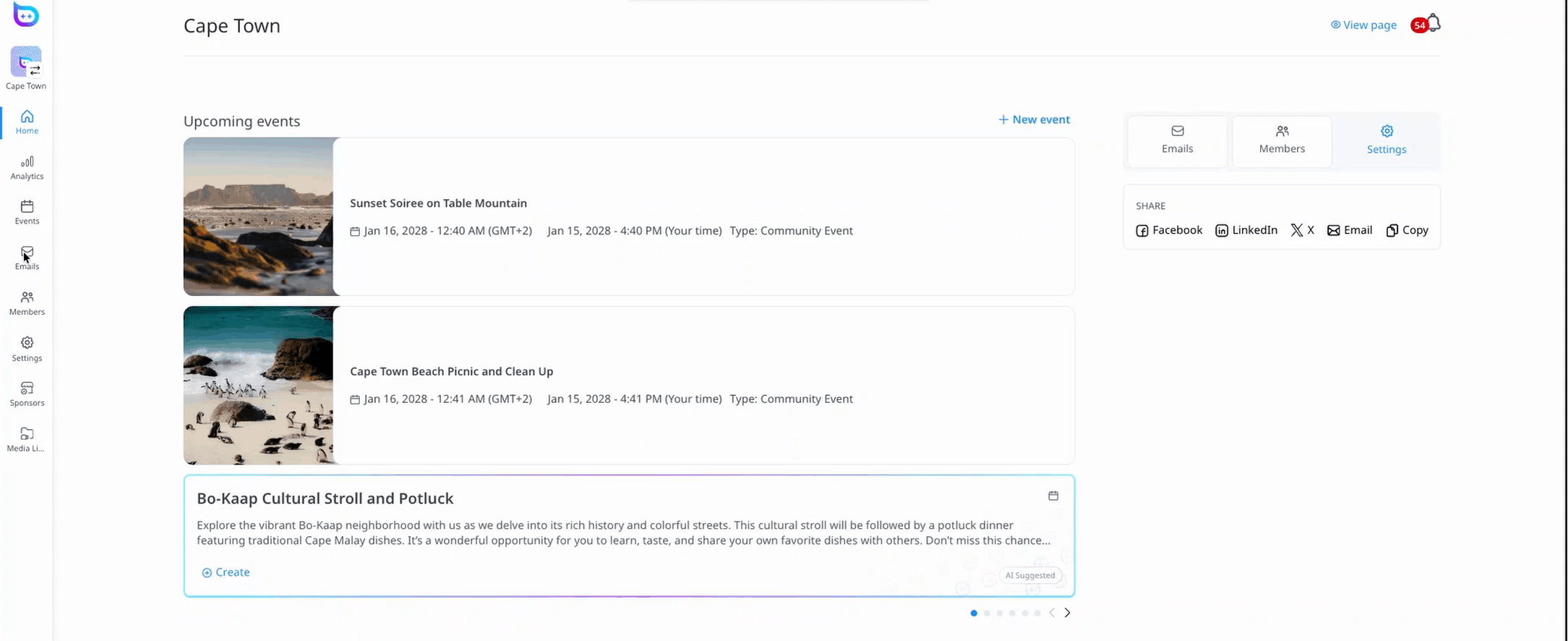Open Emails in the left sidebar

pyautogui.click(x=27, y=258)
